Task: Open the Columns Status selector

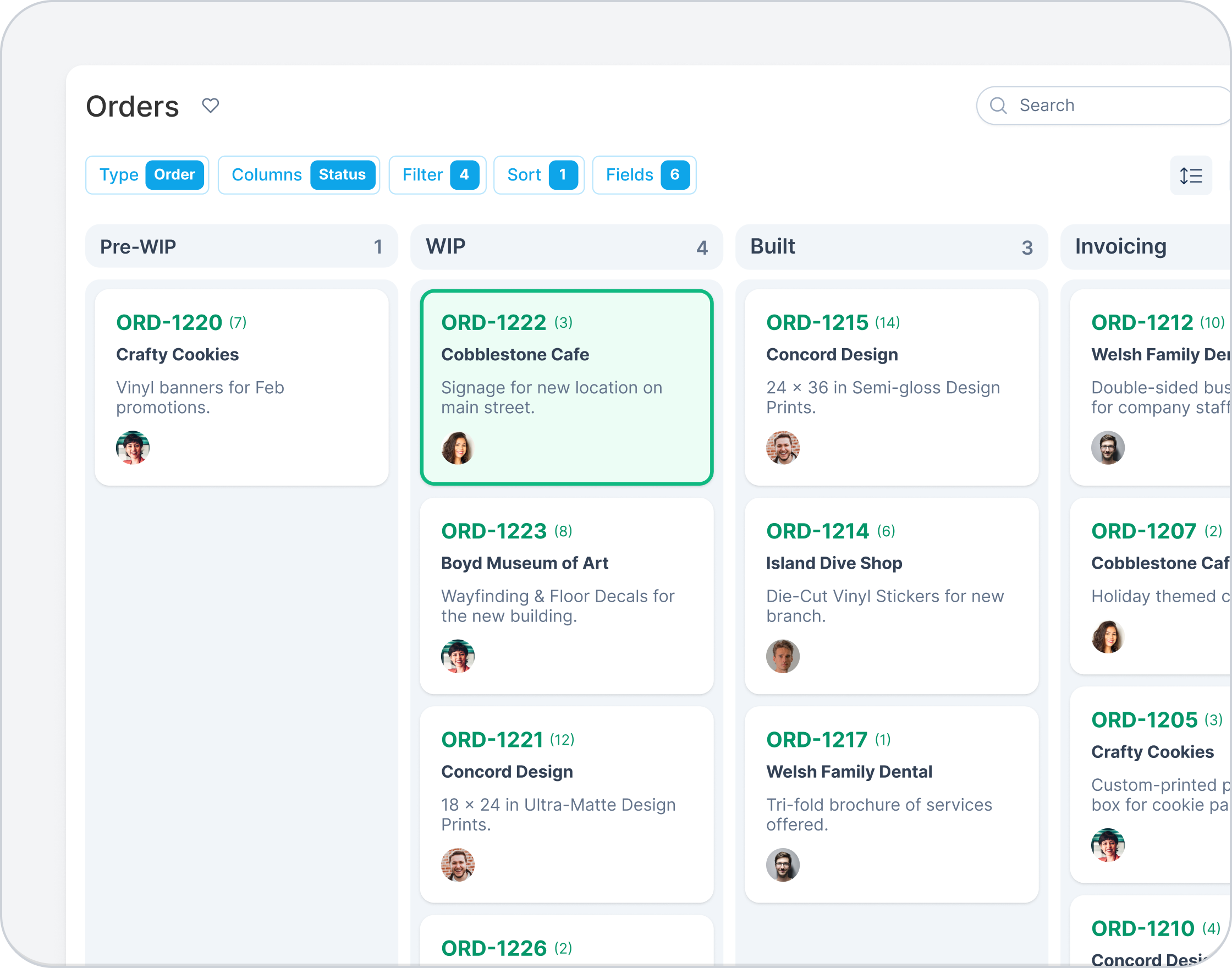Action: tap(299, 175)
